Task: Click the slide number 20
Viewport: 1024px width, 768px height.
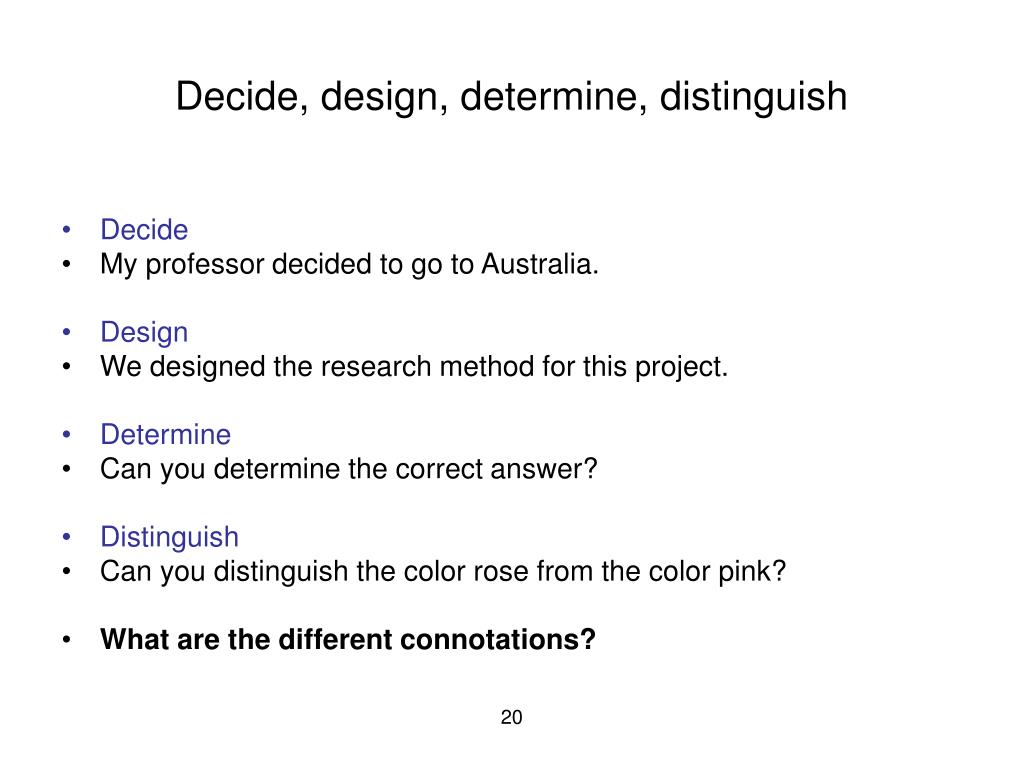Action: (511, 717)
